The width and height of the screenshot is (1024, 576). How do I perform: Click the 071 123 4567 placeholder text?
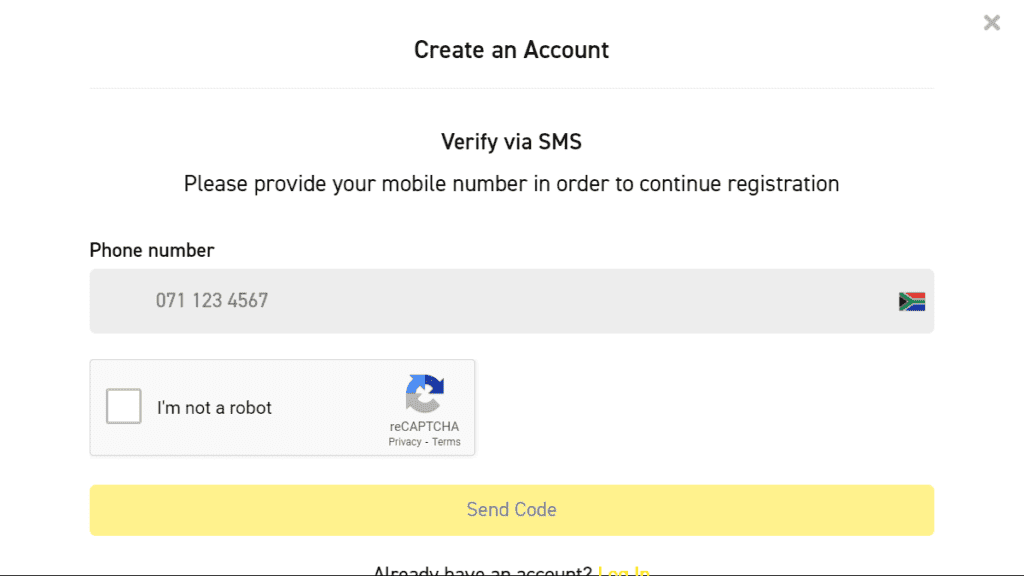[x=212, y=301]
